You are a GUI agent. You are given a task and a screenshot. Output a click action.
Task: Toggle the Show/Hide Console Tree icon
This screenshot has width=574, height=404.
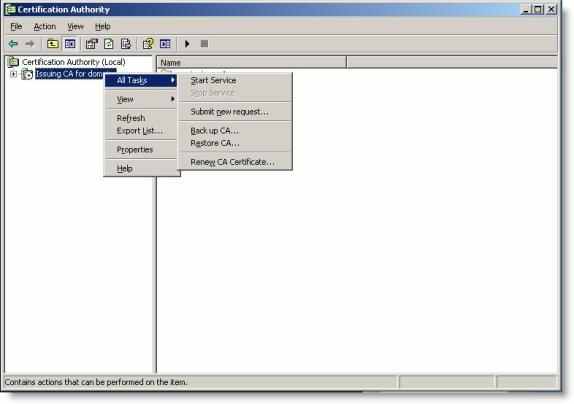(70, 44)
